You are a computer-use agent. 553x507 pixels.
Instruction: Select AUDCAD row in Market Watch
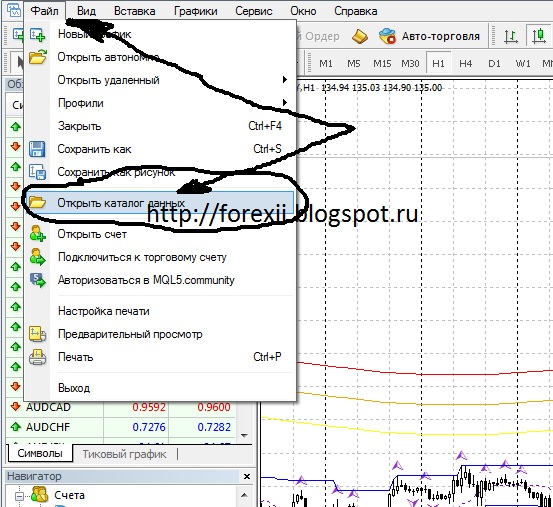(121, 407)
